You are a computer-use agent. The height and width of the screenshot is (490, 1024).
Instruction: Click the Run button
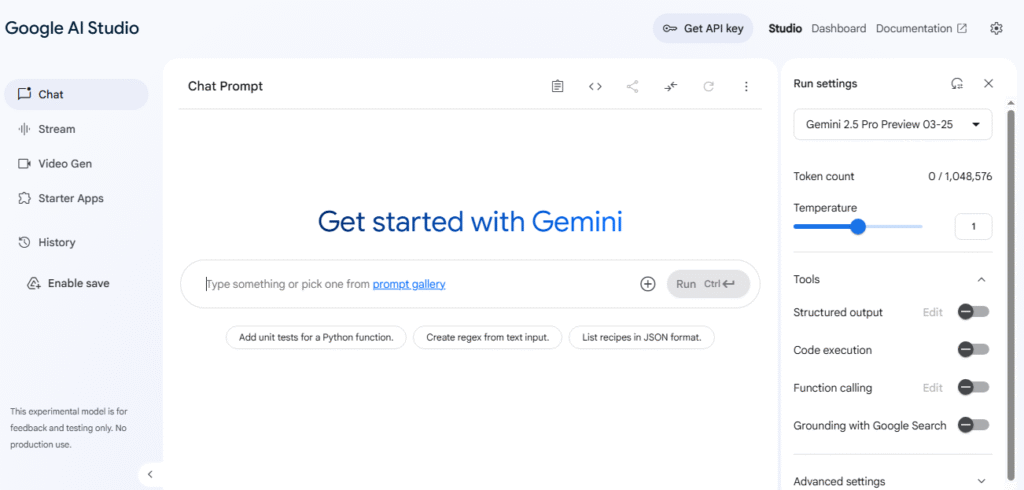(708, 284)
